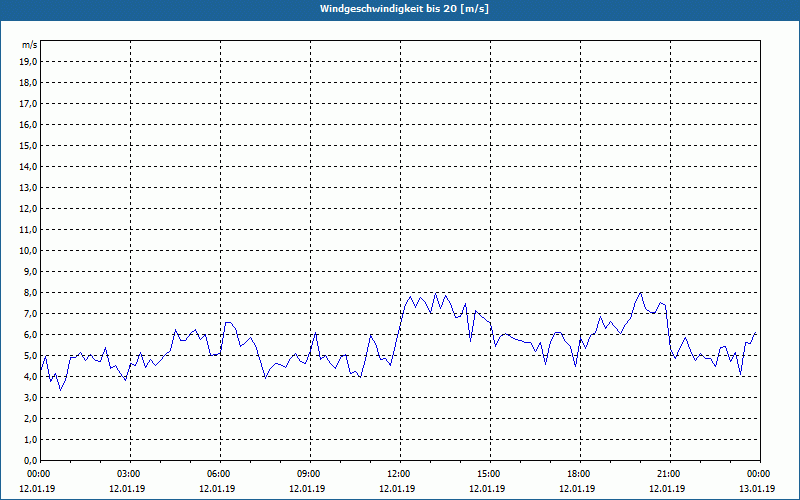Click the chart title 'Windgeschwindigkeit bis 20 [m/s]'
Viewport: 800px width, 500px height.
[x=404, y=9]
